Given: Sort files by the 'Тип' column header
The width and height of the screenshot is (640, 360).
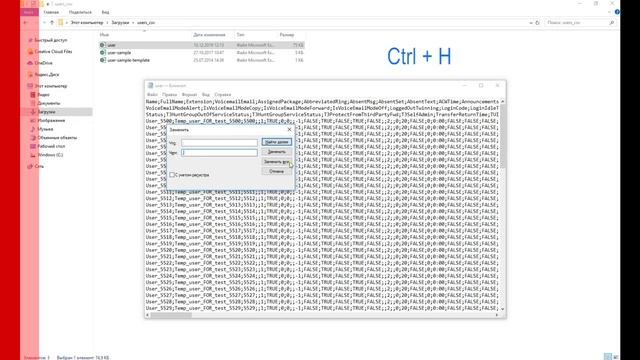Looking at the screenshot, I should tap(240, 35).
